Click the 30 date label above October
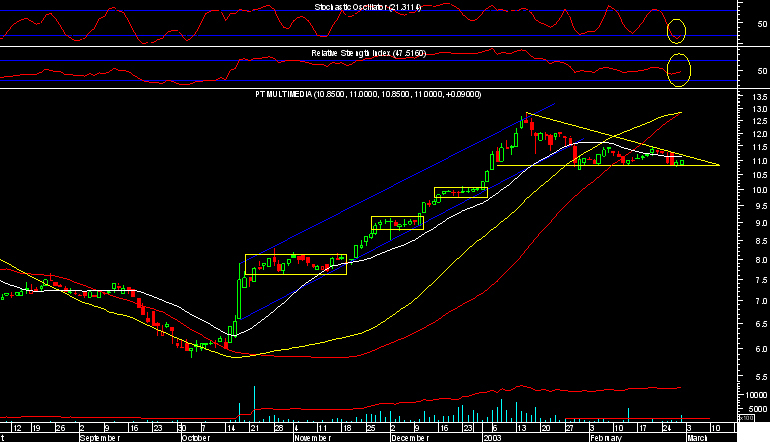 [x=182, y=428]
